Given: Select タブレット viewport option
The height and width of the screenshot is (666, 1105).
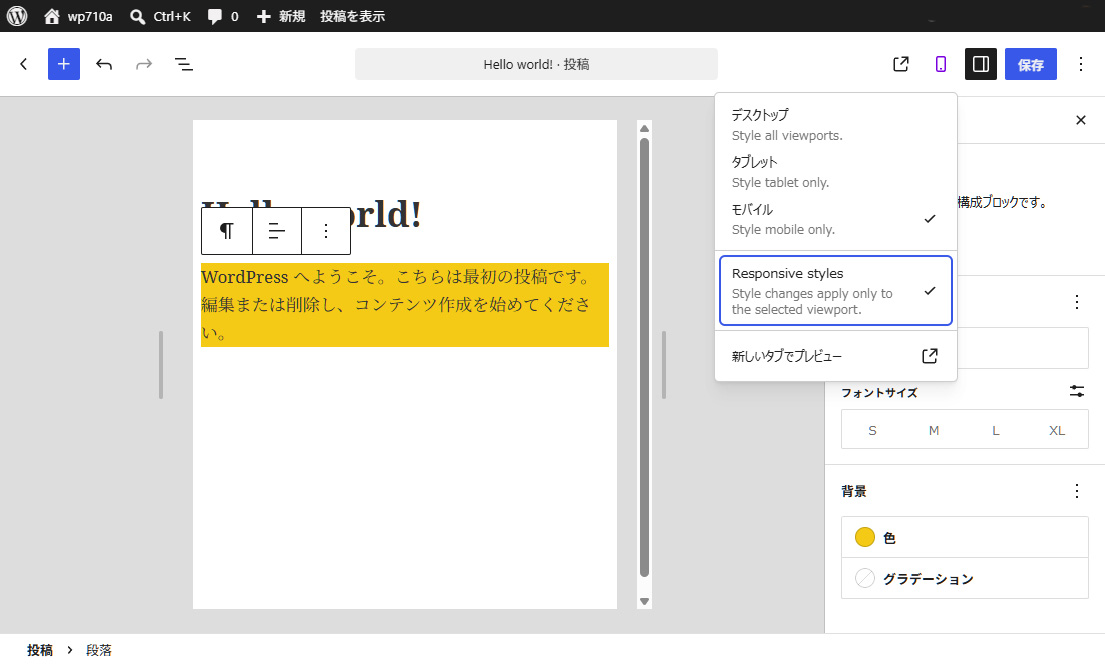Looking at the screenshot, I should pos(836,172).
